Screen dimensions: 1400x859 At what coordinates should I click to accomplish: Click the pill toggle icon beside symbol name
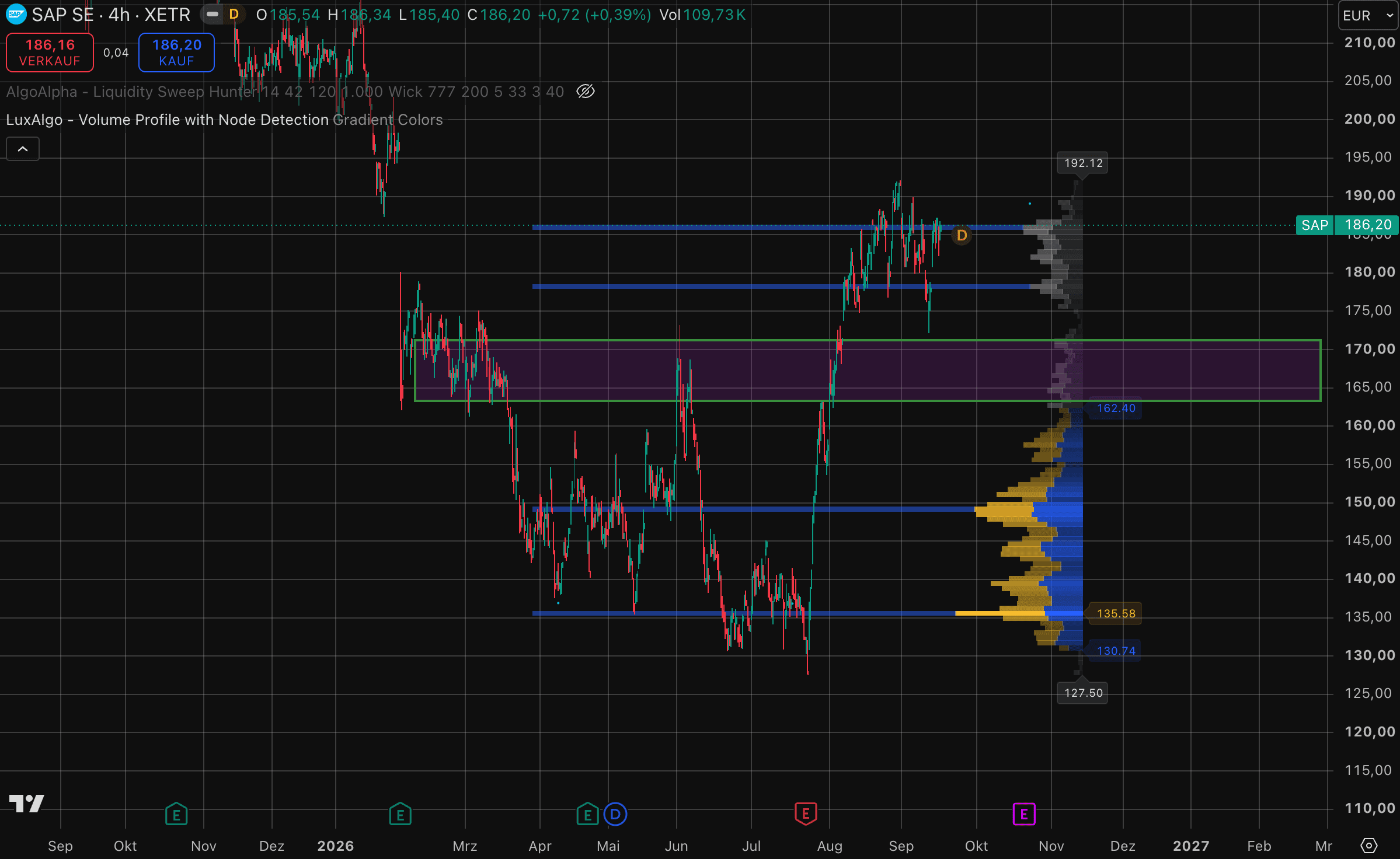pyautogui.click(x=213, y=14)
